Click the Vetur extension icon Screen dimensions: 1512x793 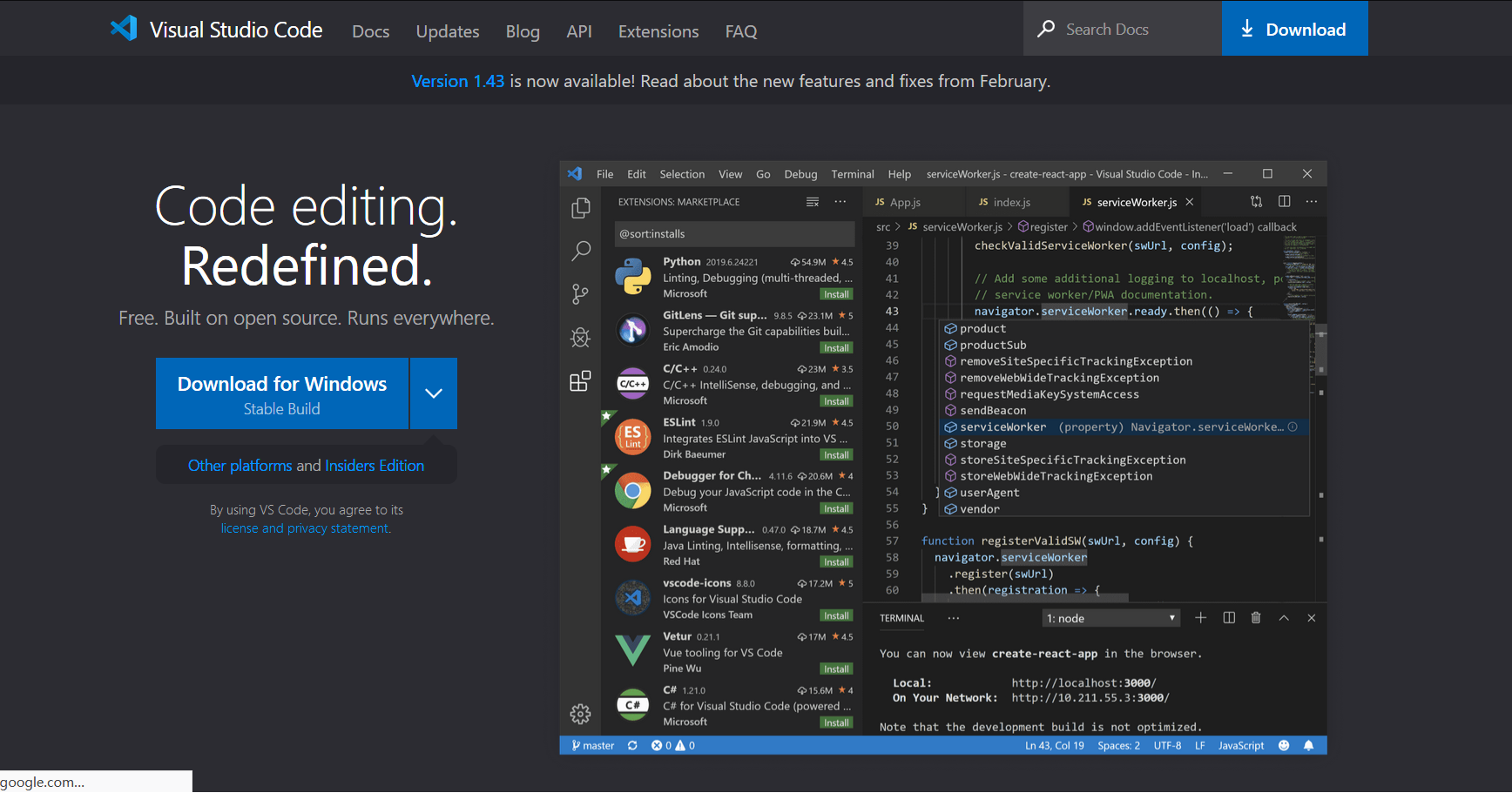[633, 650]
